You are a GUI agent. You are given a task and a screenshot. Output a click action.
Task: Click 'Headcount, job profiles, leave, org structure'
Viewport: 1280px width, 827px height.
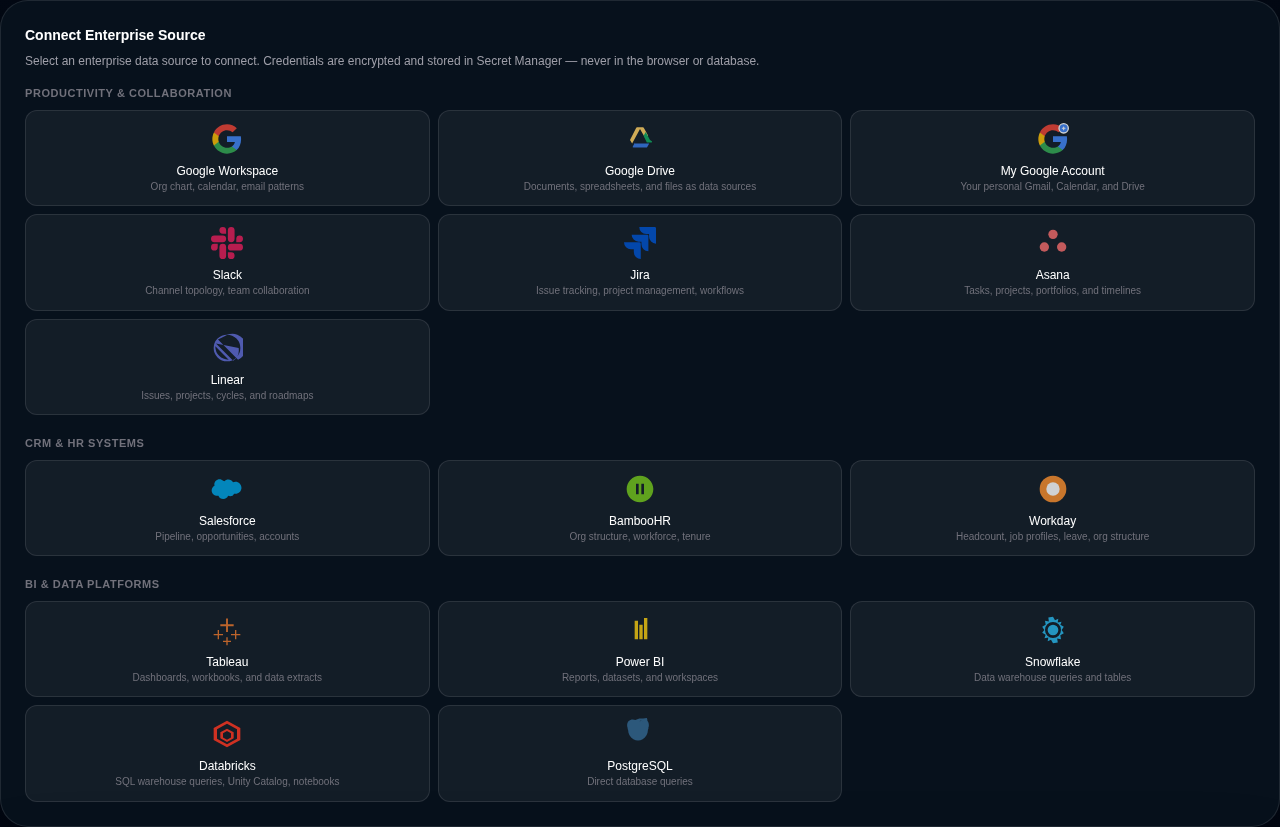(1052, 537)
